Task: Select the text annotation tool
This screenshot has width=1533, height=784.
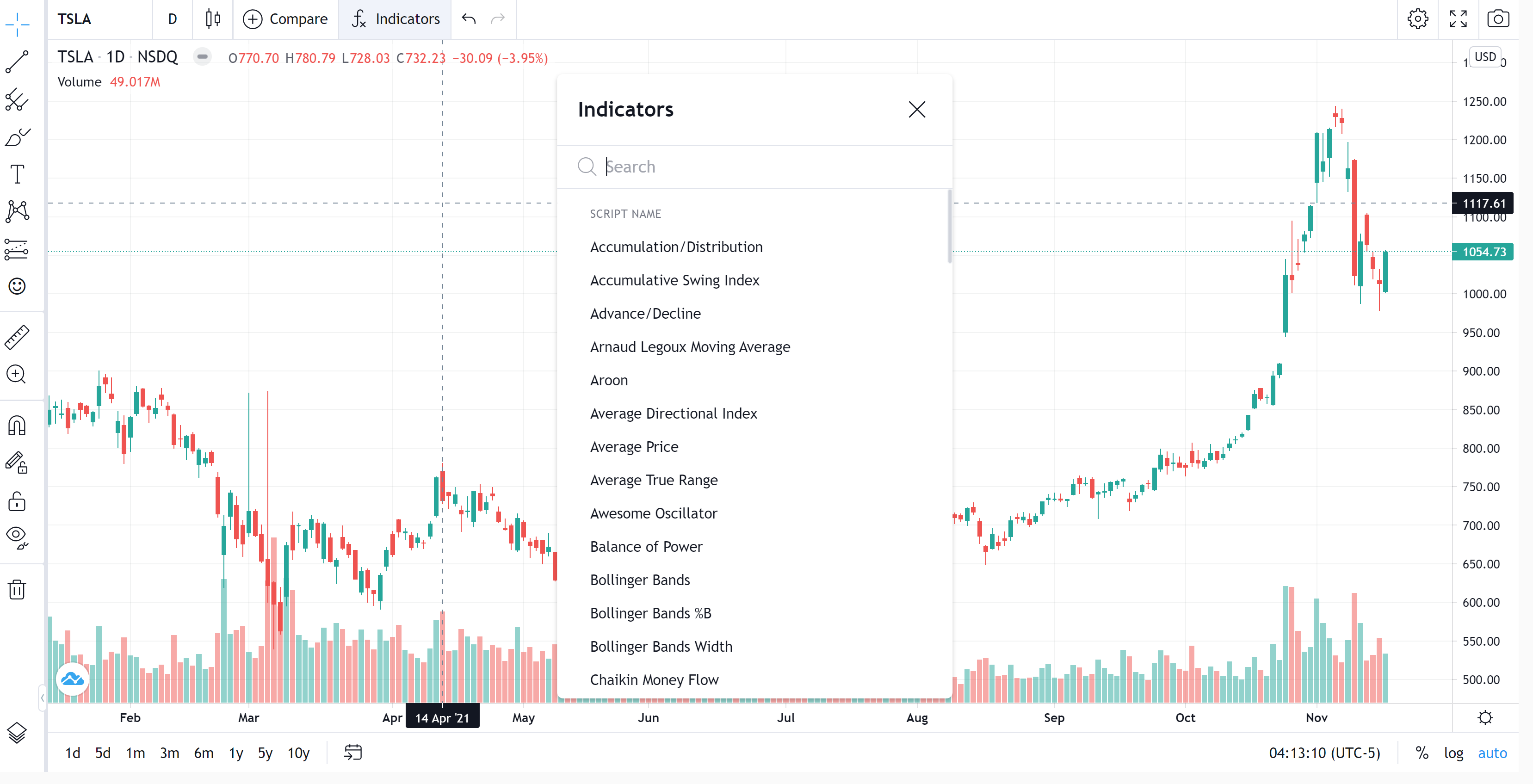Action: coord(17,174)
